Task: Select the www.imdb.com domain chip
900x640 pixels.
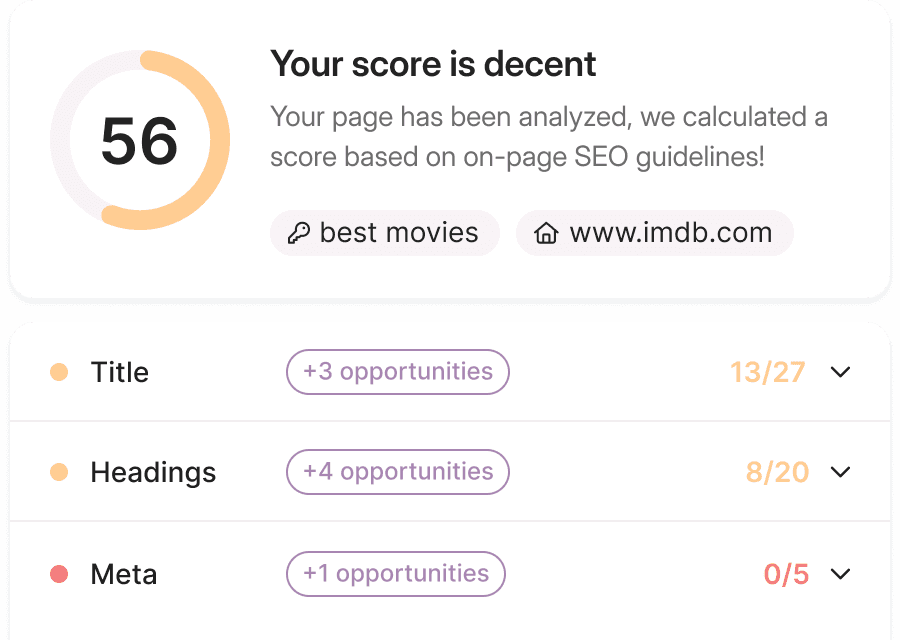Action: point(655,233)
